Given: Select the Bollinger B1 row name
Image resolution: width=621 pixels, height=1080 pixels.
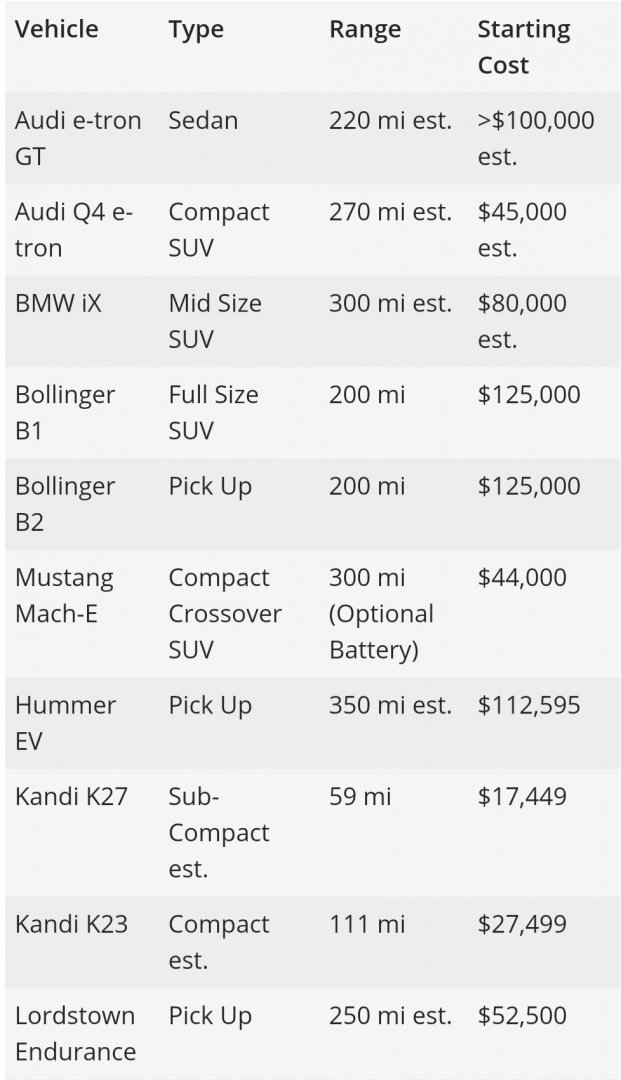Looking at the screenshot, I should click(x=65, y=412).
